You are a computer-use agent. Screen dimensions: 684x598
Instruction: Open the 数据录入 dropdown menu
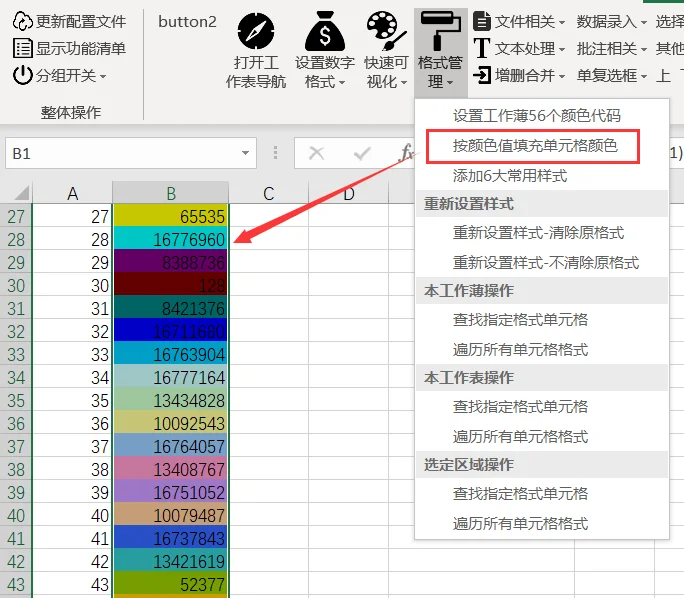click(612, 22)
